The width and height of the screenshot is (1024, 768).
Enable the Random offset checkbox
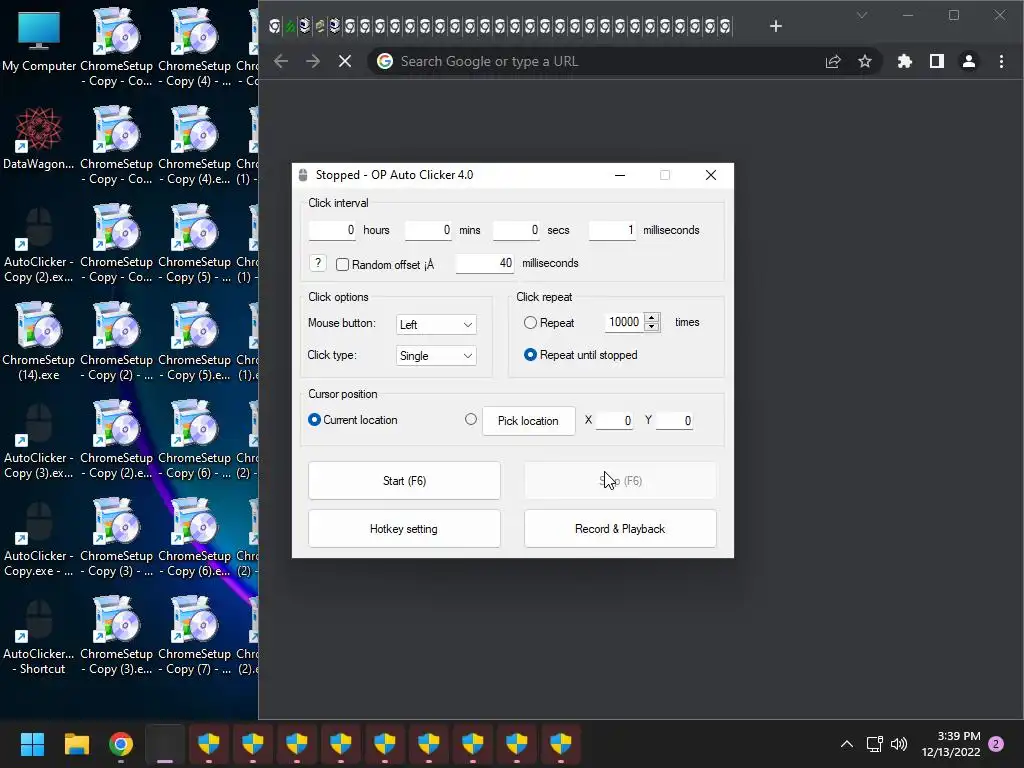point(342,264)
